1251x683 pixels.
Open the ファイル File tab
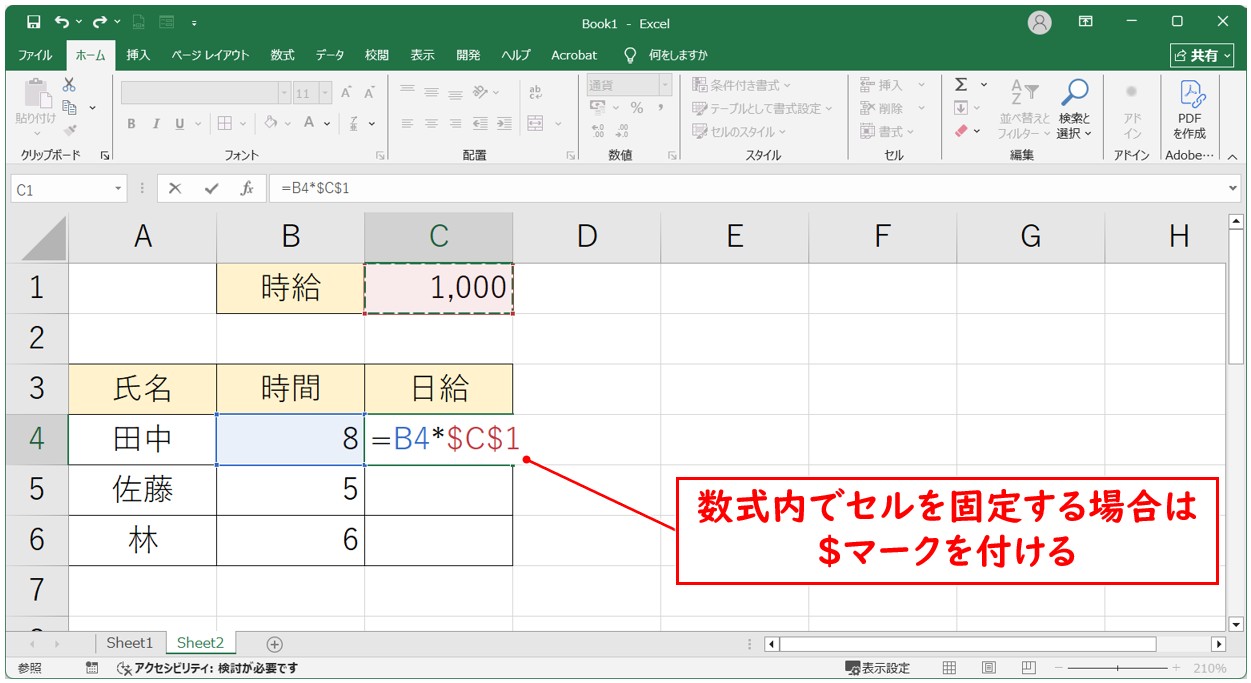pyautogui.click(x=36, y=55)
